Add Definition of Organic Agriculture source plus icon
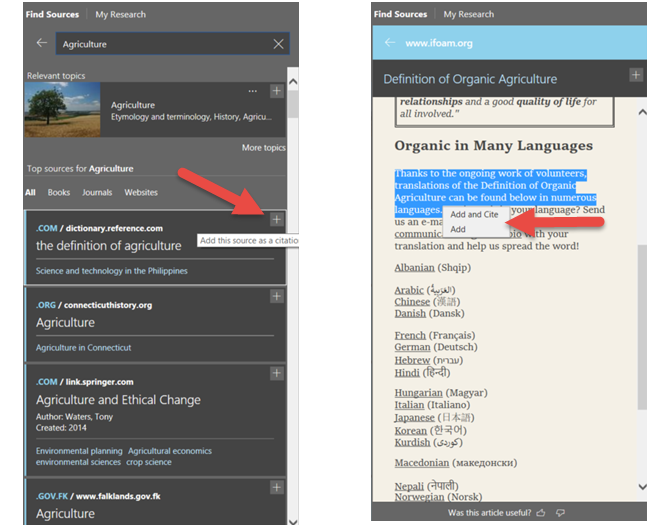The height and width of the screenshot is (525, 670). [x=636, y=75]
